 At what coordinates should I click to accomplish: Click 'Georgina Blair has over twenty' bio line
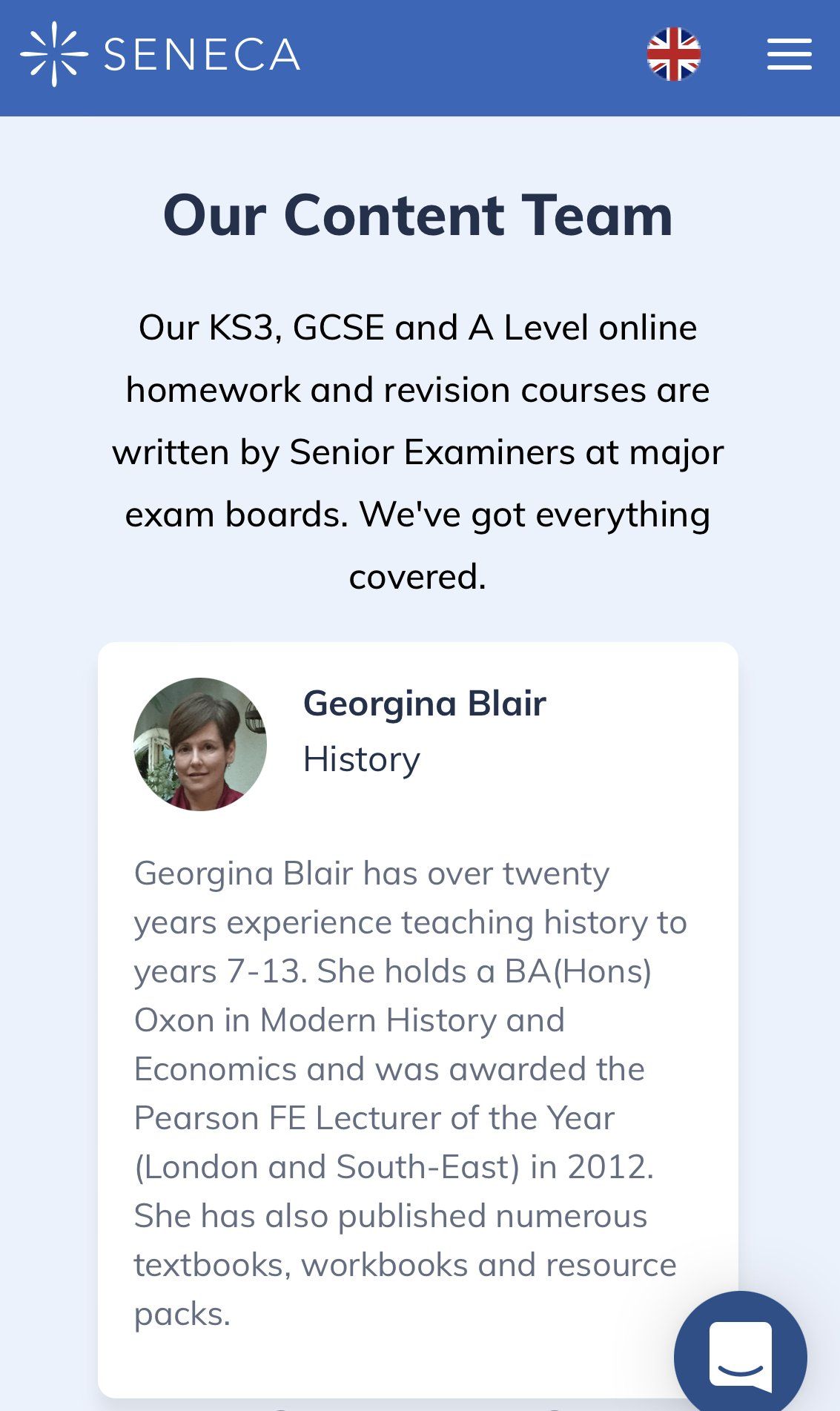click(371, 873)
